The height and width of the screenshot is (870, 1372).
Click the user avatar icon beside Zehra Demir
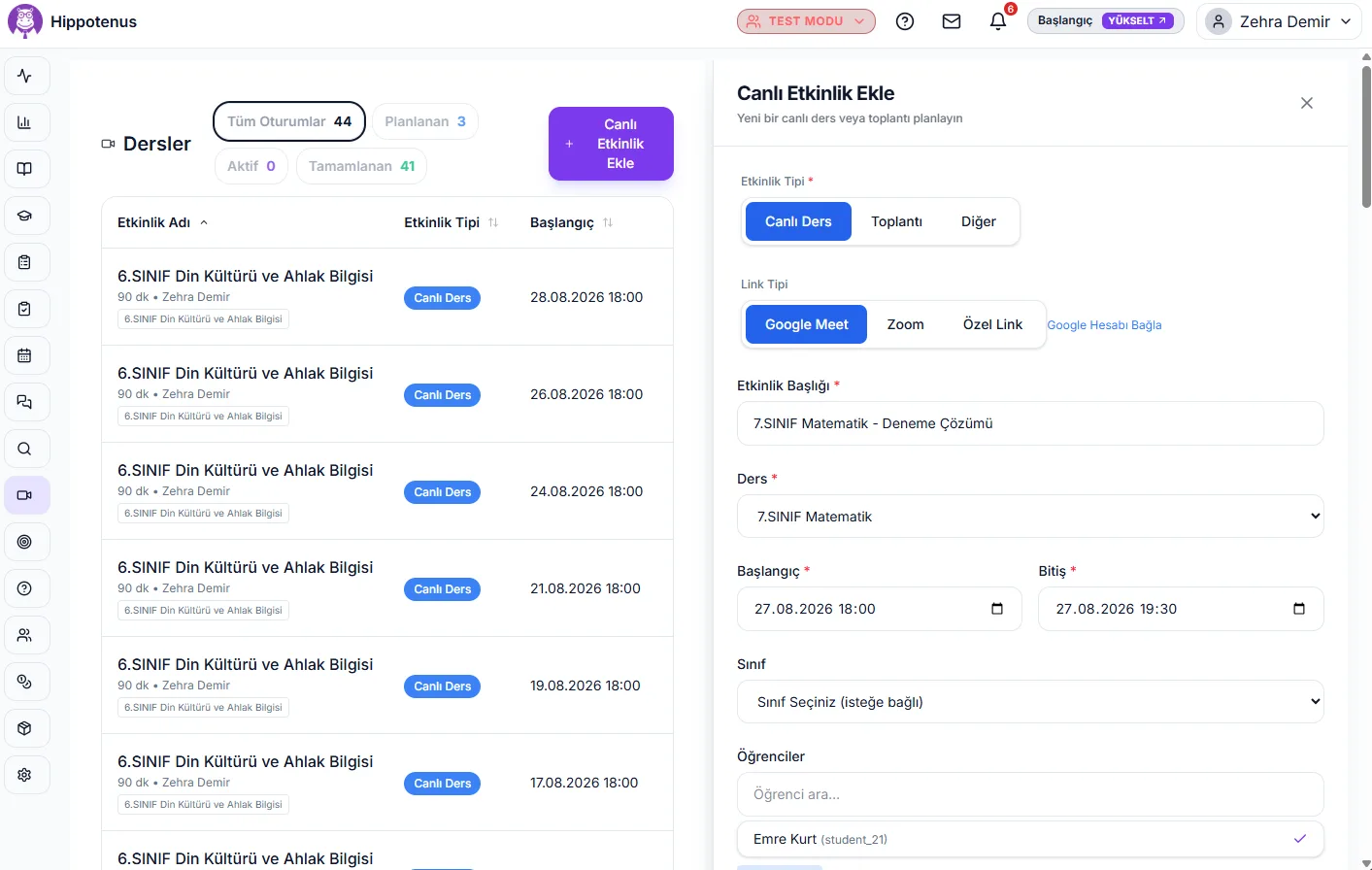pyautogui.click(x=1219, y=21)
